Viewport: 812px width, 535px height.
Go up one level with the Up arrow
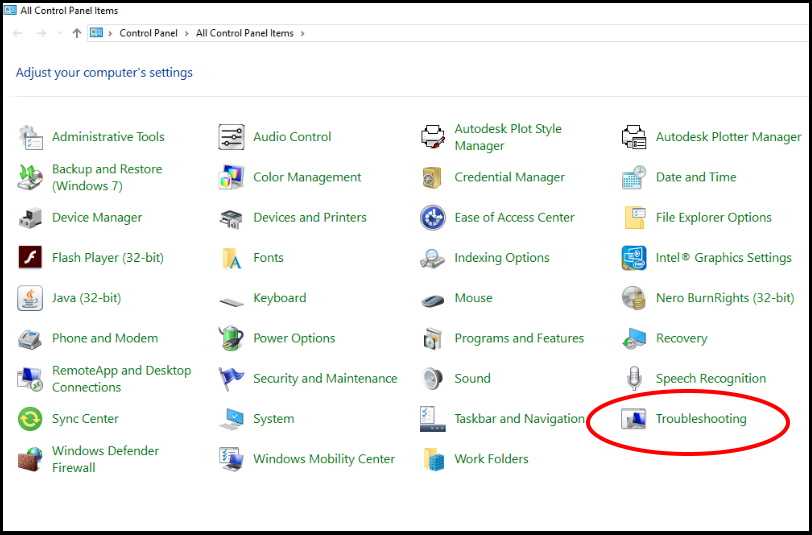click(77, 33)
